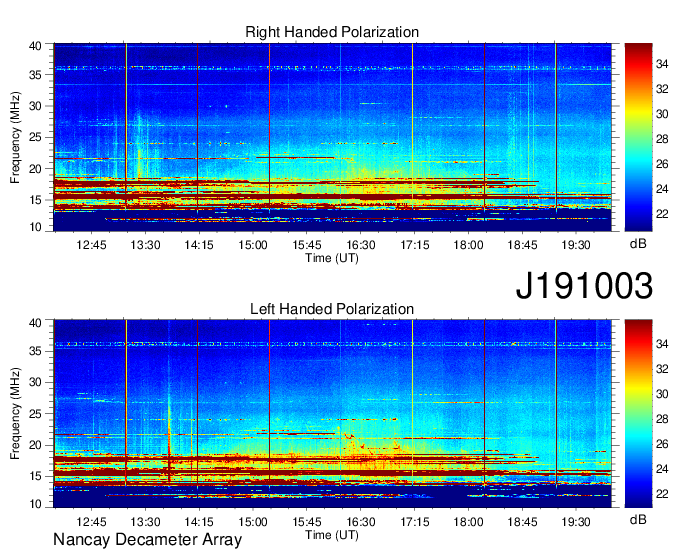Click the 40 MHz tick on left-handed plot
680x552 pixels.
pyautogui.click(x=35, y=322)
